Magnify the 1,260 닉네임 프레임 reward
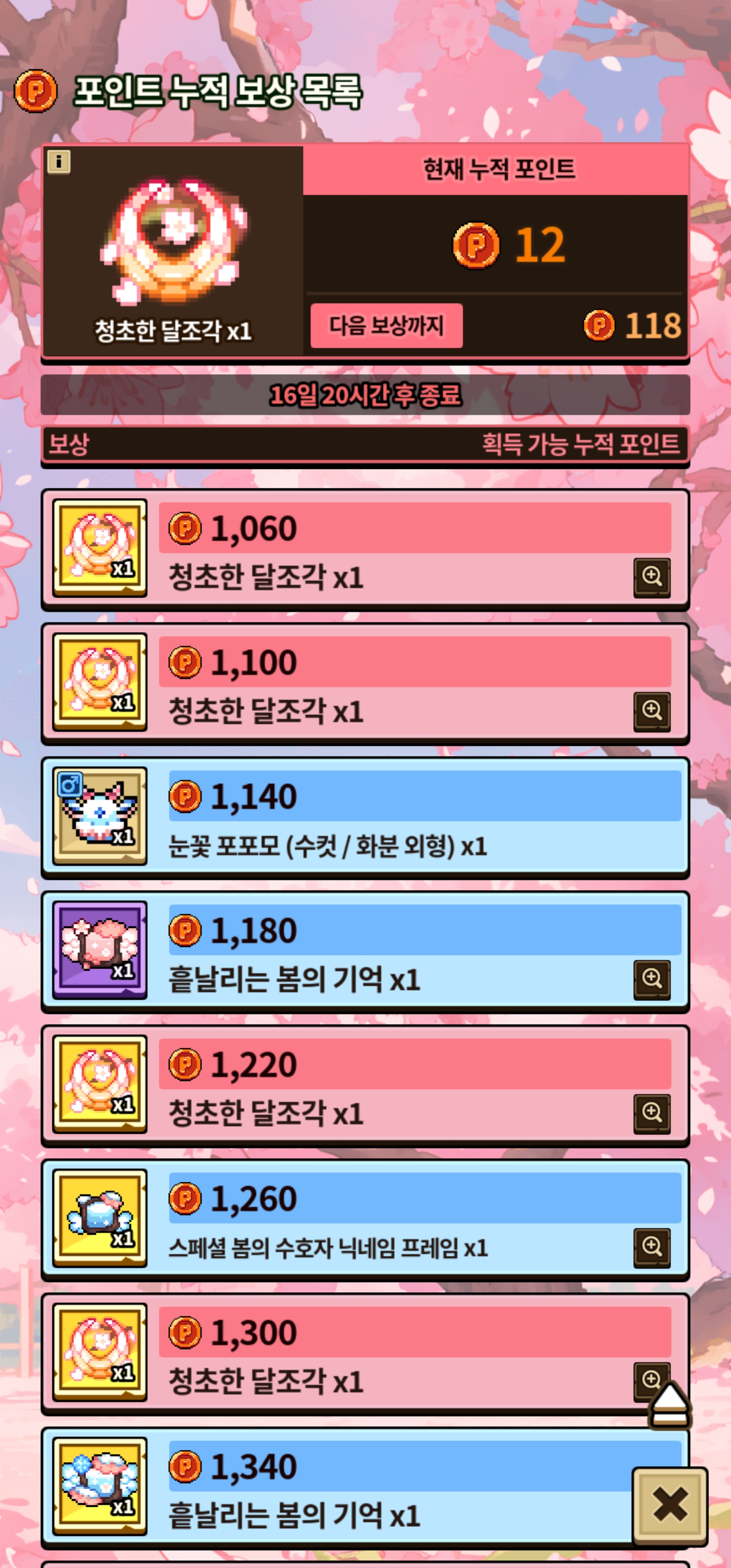Viewport: 731px width, 1568px height. [652, 1247]
